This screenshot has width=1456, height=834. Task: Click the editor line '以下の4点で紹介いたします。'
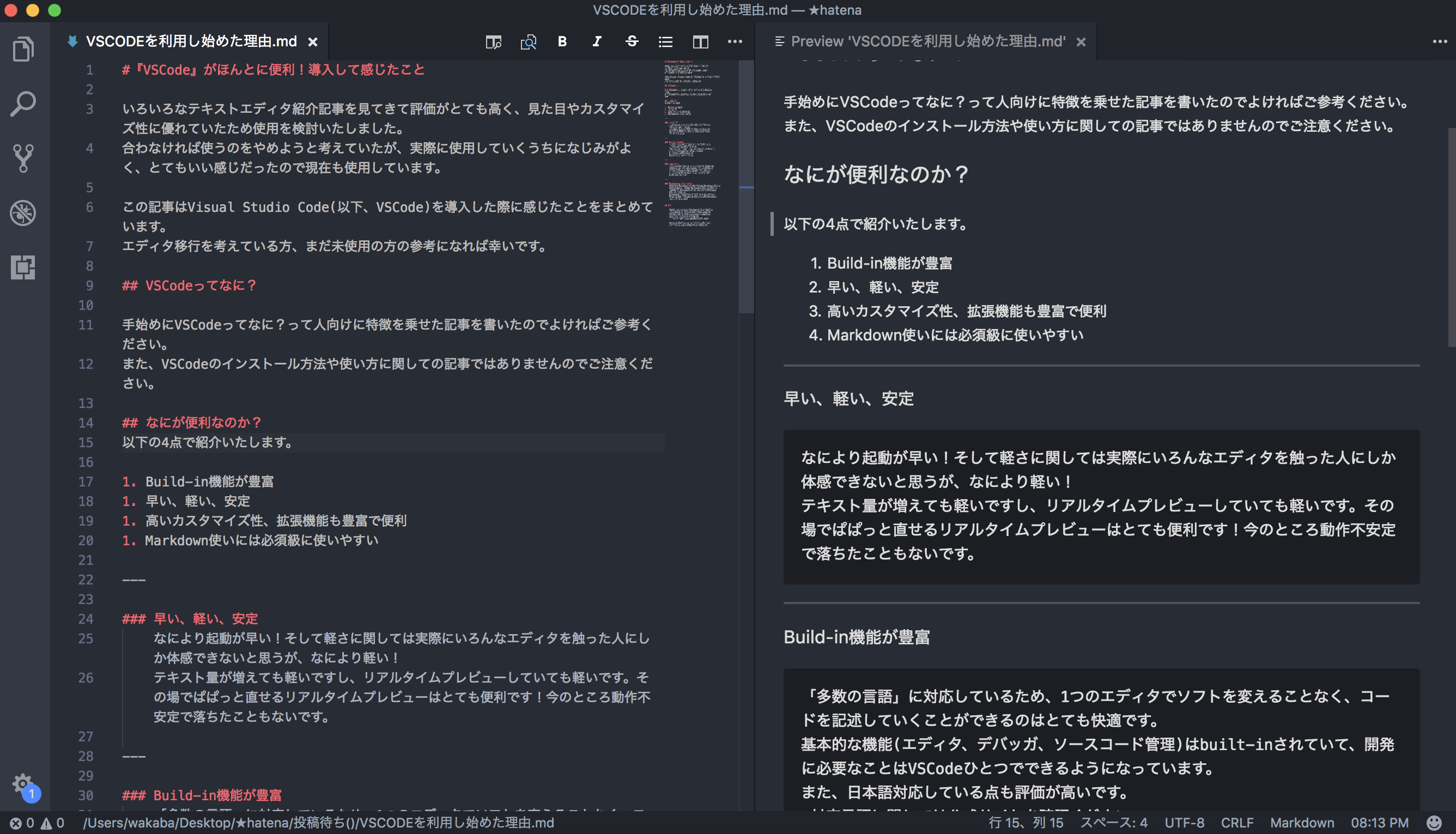click(x=208, y=442)
